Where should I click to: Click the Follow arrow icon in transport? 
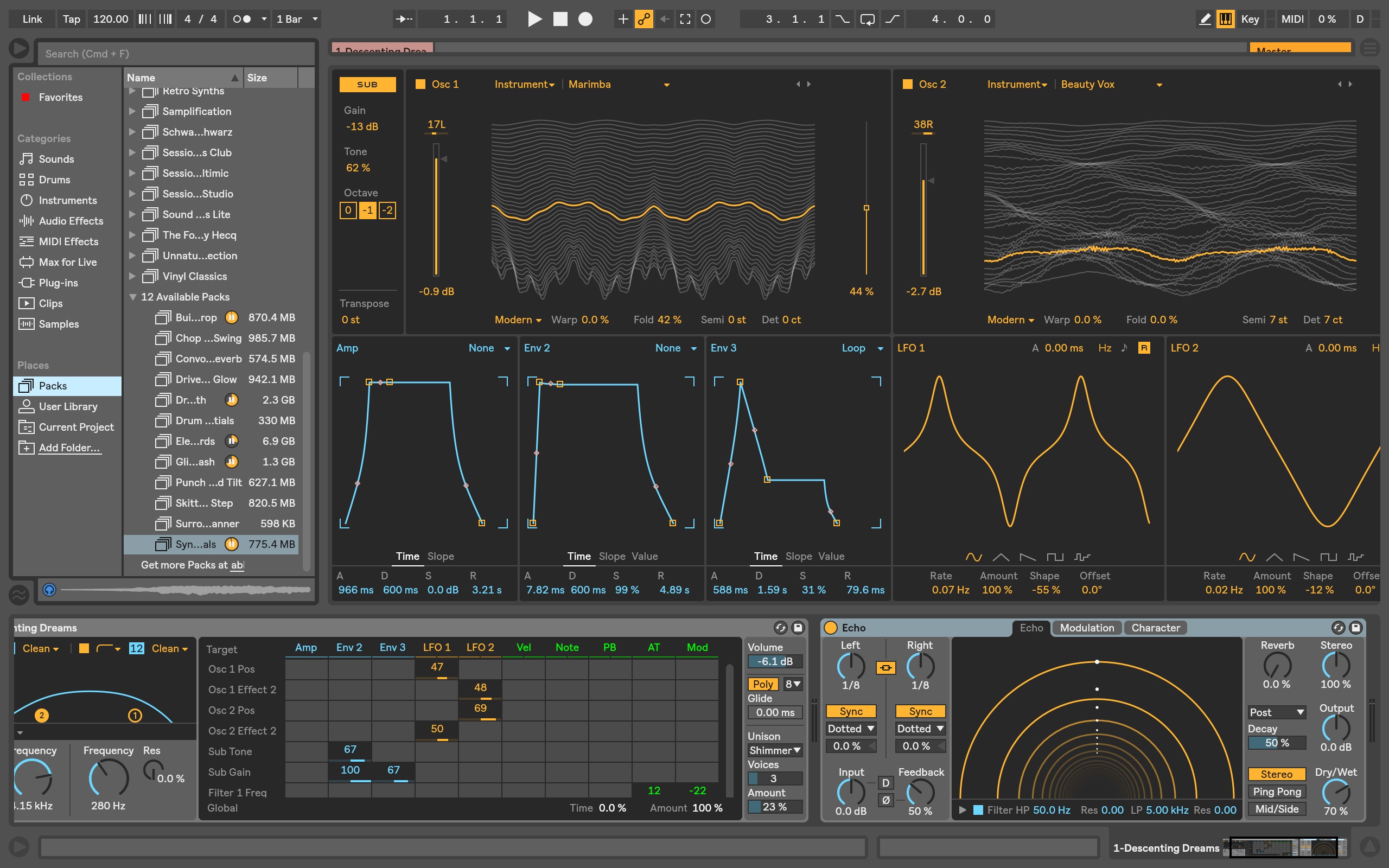pyautogui.click(x=404, y=19)
